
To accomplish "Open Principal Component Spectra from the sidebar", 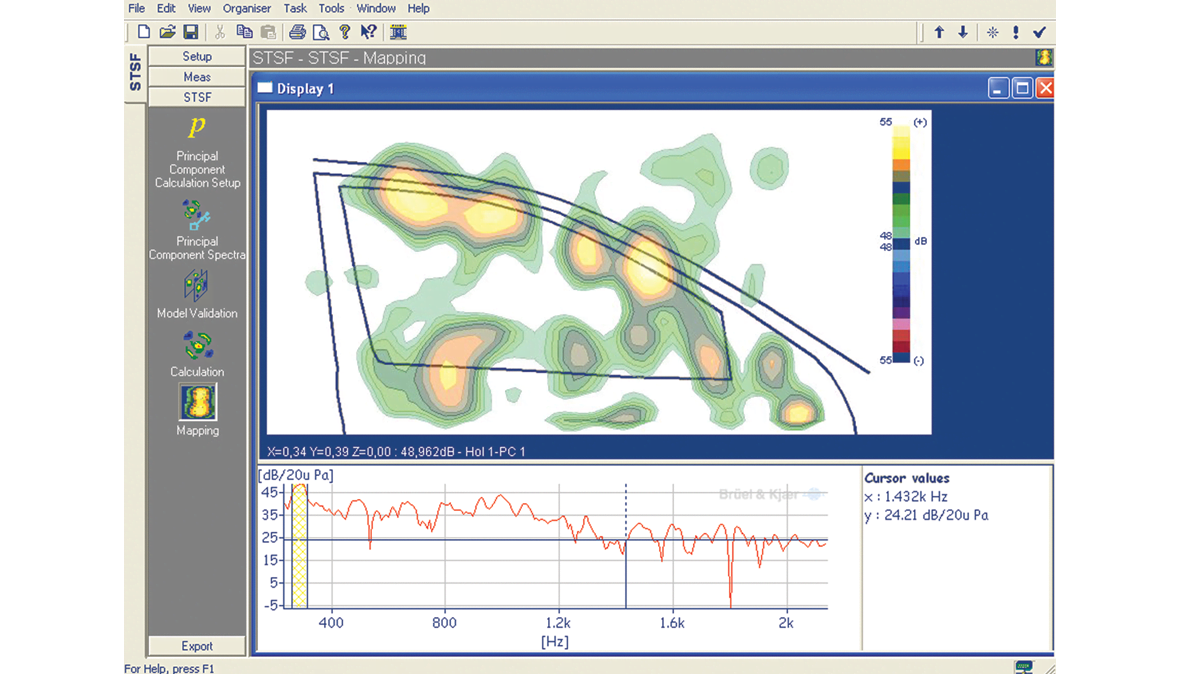I will pos(197,214).
